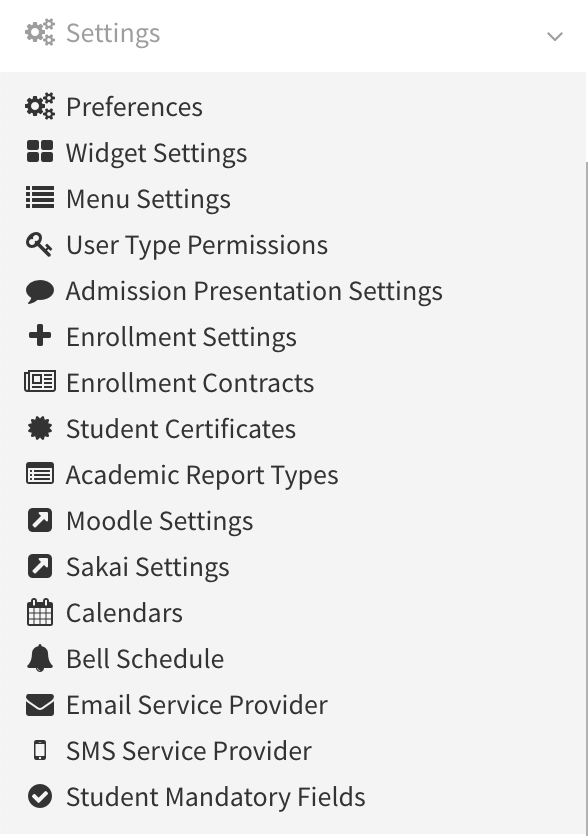Click the key icon for User Type Permissions
The image size is (588, 836).
(39, 245)
